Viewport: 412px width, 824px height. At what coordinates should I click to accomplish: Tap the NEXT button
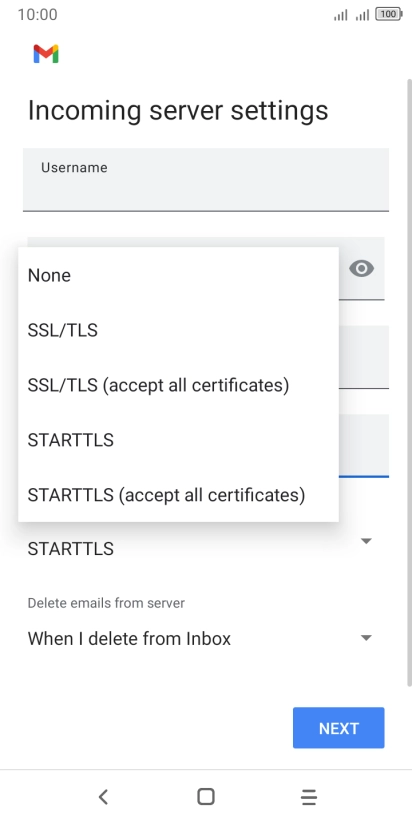pos(338,728)
